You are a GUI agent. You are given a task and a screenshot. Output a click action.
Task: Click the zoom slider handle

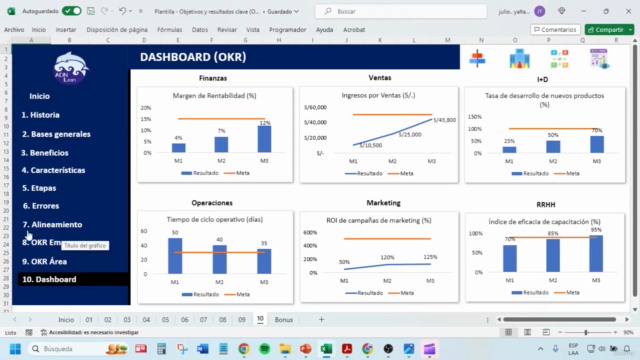[586, 332]
